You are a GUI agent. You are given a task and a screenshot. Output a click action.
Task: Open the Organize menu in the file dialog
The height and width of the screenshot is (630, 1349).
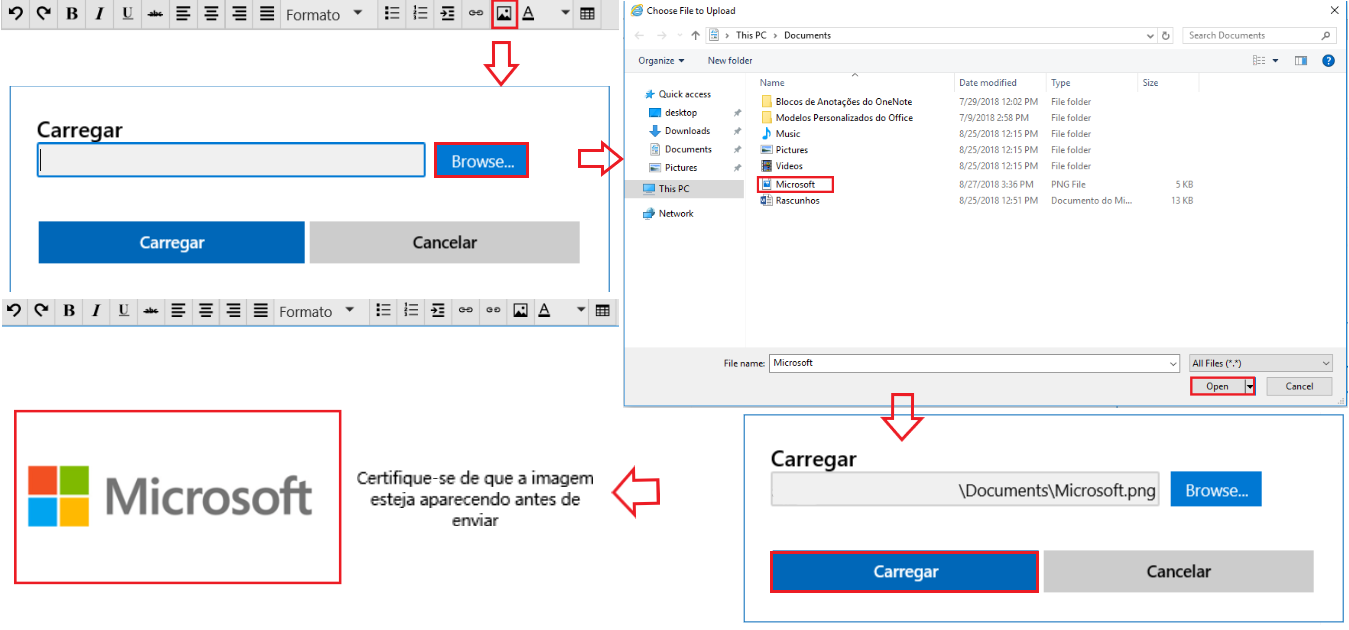[x=661, y=61]
